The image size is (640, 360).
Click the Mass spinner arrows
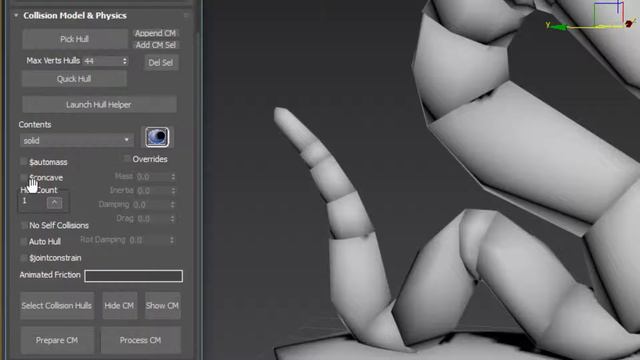[x=173, y=177]
